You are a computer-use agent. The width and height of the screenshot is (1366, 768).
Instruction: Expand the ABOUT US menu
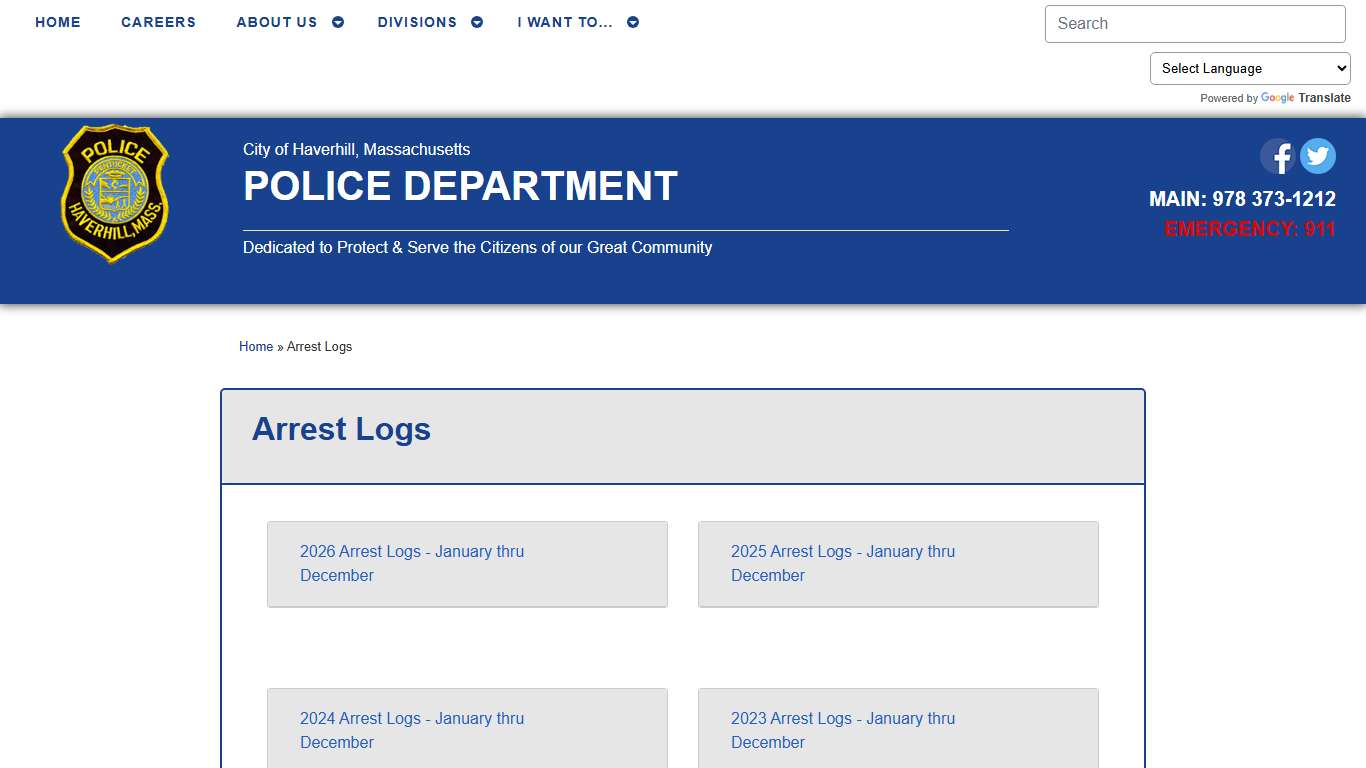[x=276, y=21]
